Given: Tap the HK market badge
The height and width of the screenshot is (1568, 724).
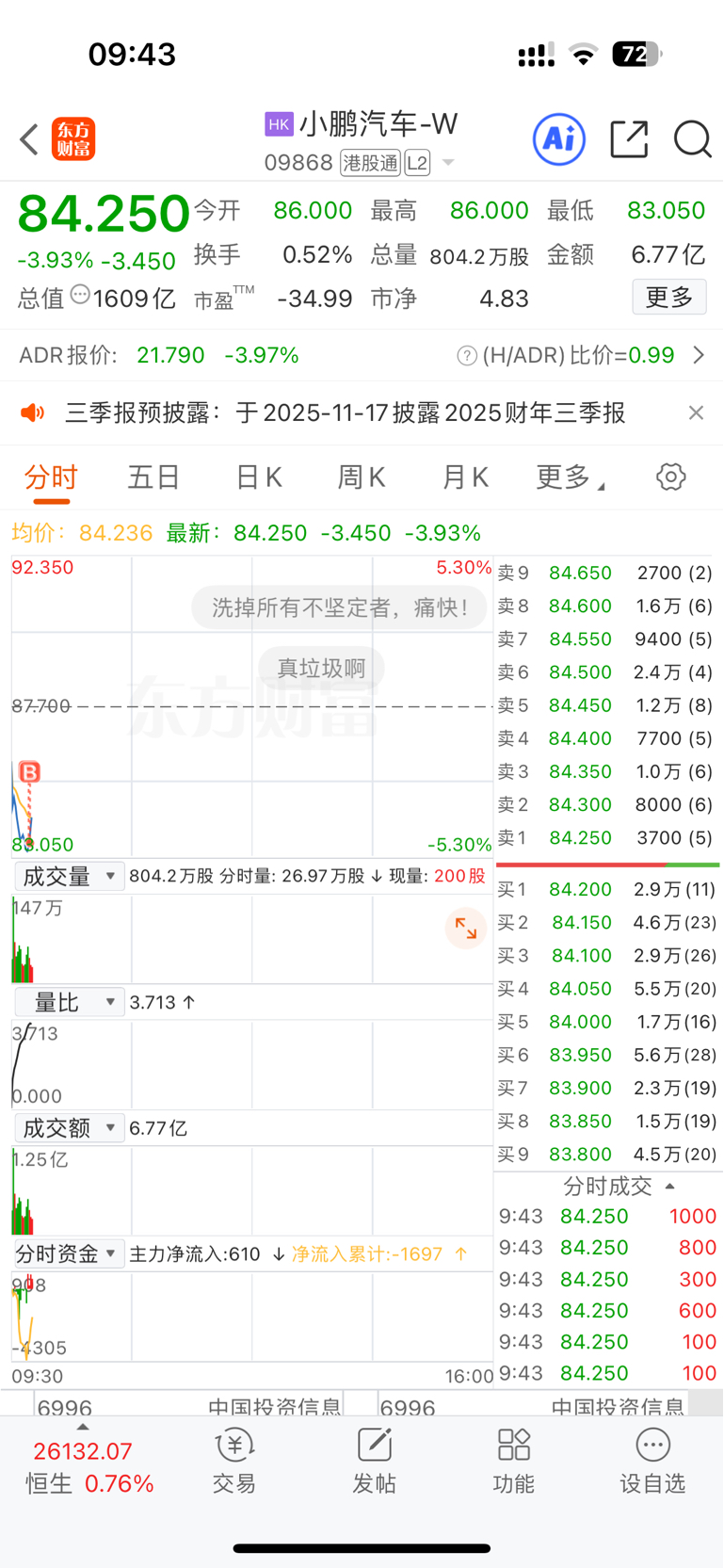Looking at the screenshot, I should [x=279, y=124].
